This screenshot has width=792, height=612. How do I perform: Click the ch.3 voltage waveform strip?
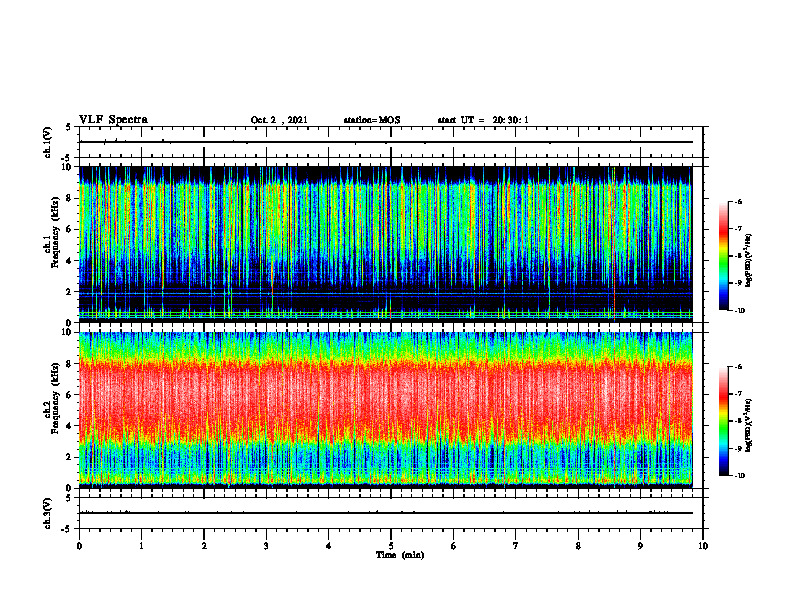[x=391, y=513]
